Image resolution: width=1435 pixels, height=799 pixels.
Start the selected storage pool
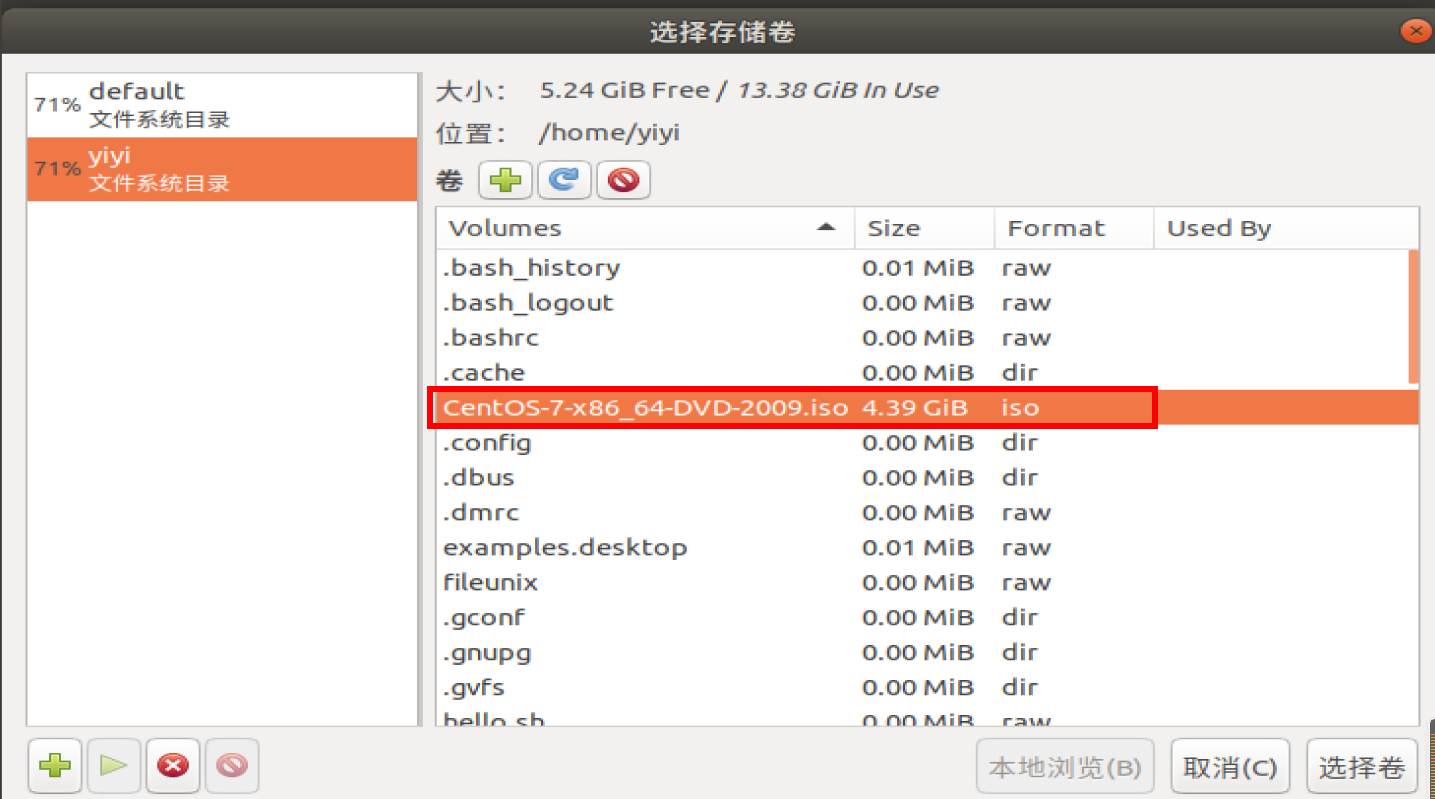point(114,766)
